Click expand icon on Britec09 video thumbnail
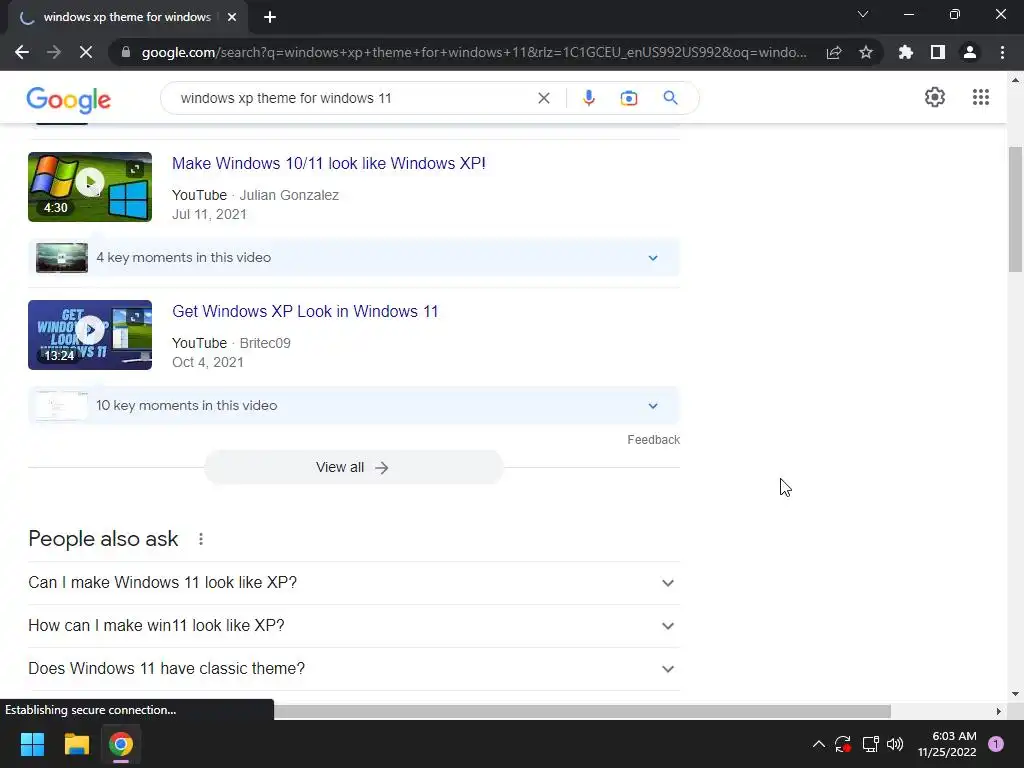Image resolution: width=1024 pixels, height=768 pixels. (135, 317)
